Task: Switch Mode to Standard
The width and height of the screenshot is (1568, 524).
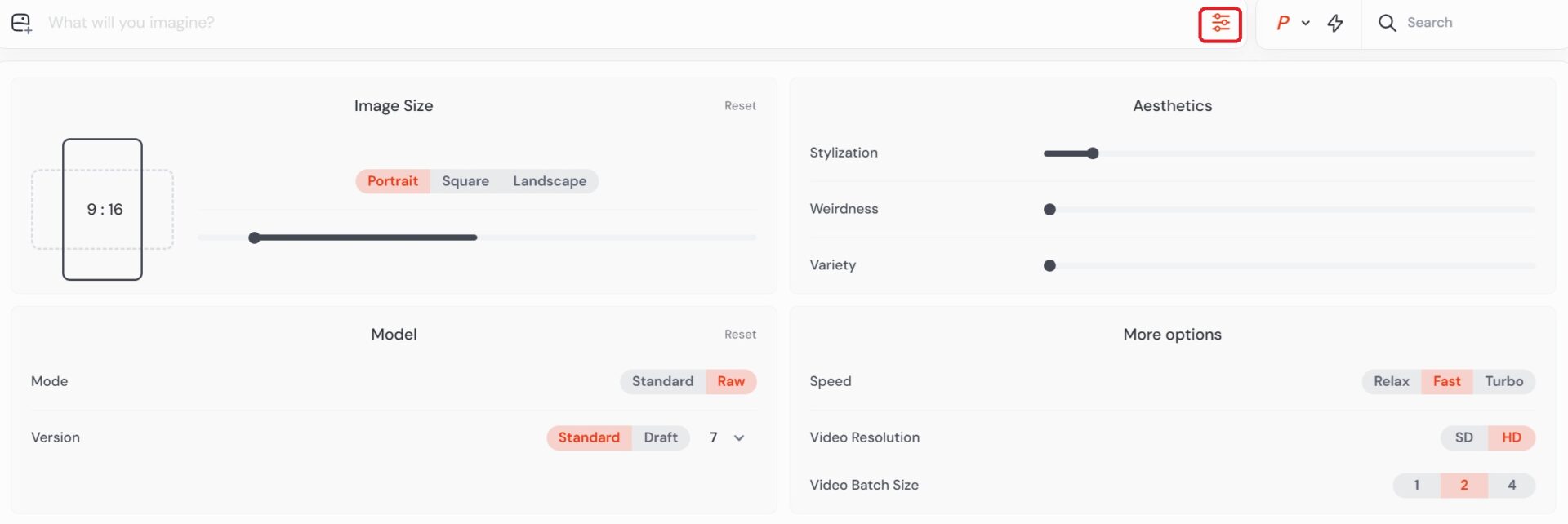Action: tap(662, 381)
